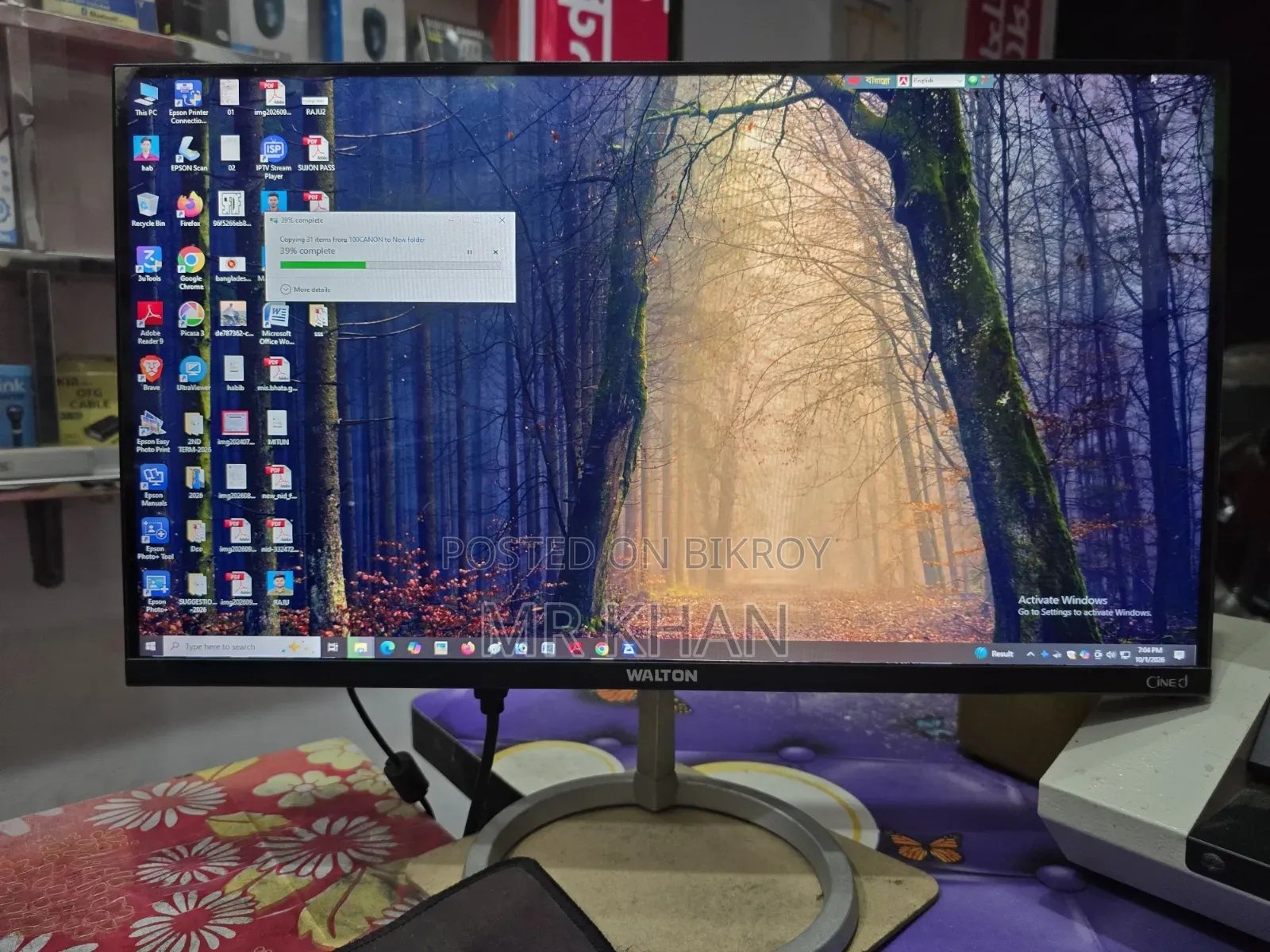
Task: Open Microsoft Office Word shortcut
Action: coord(276,324)
